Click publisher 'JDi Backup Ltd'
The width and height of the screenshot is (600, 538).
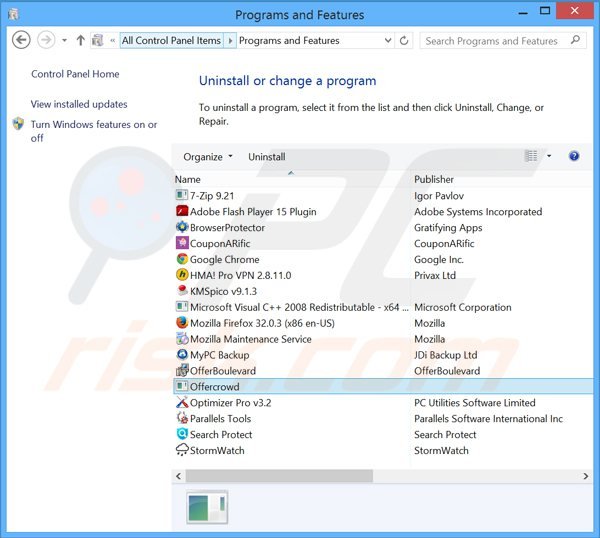coord(445,355)
